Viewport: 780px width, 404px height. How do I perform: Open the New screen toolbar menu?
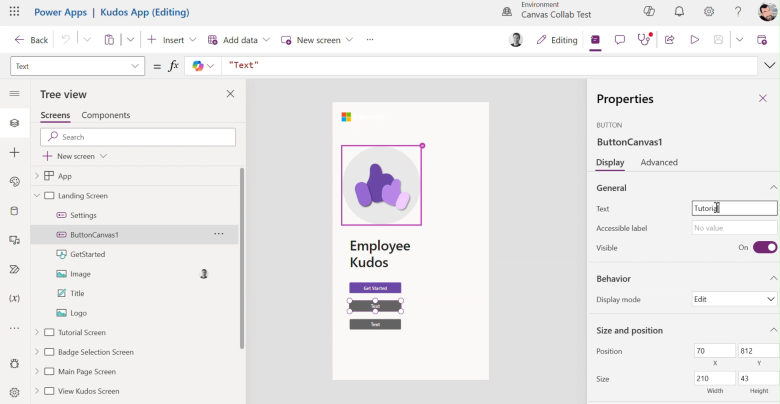click(317, 40)
